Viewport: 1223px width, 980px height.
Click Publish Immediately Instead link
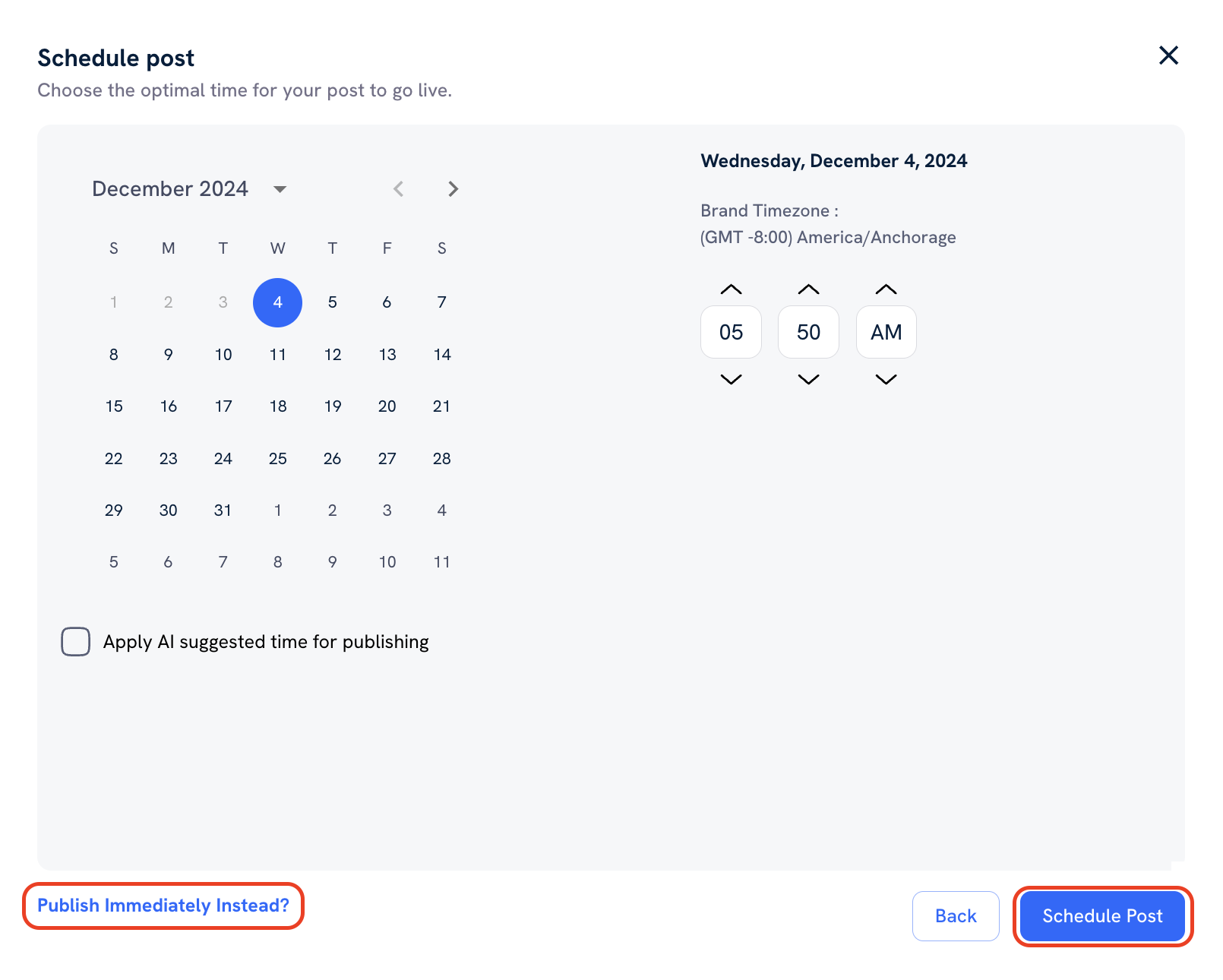pyautogui.click(x=163, y=906)
